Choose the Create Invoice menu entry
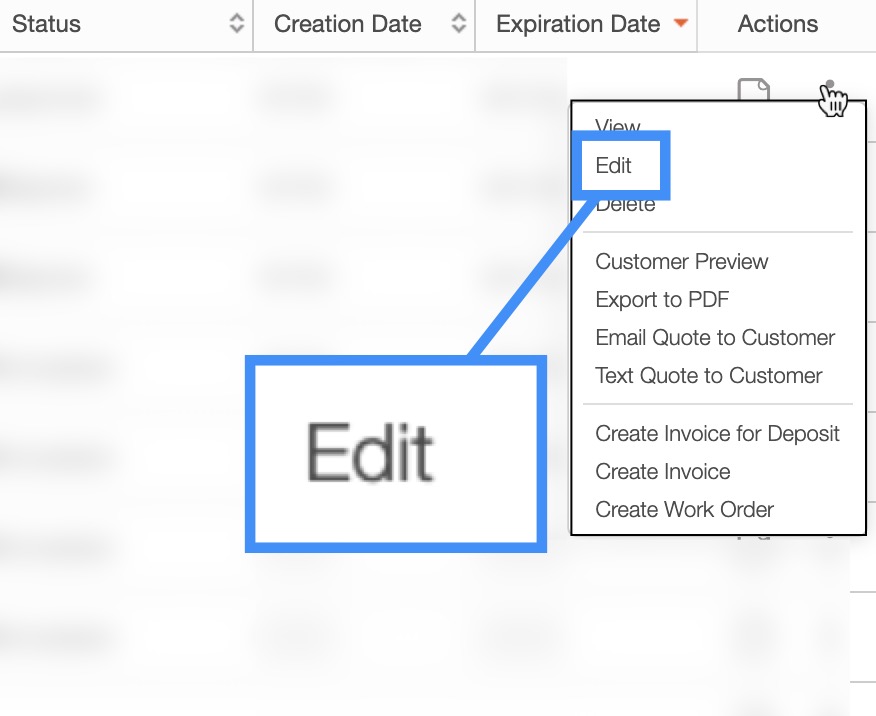Screen dimensions: 876x716 [x=663, y=472]
